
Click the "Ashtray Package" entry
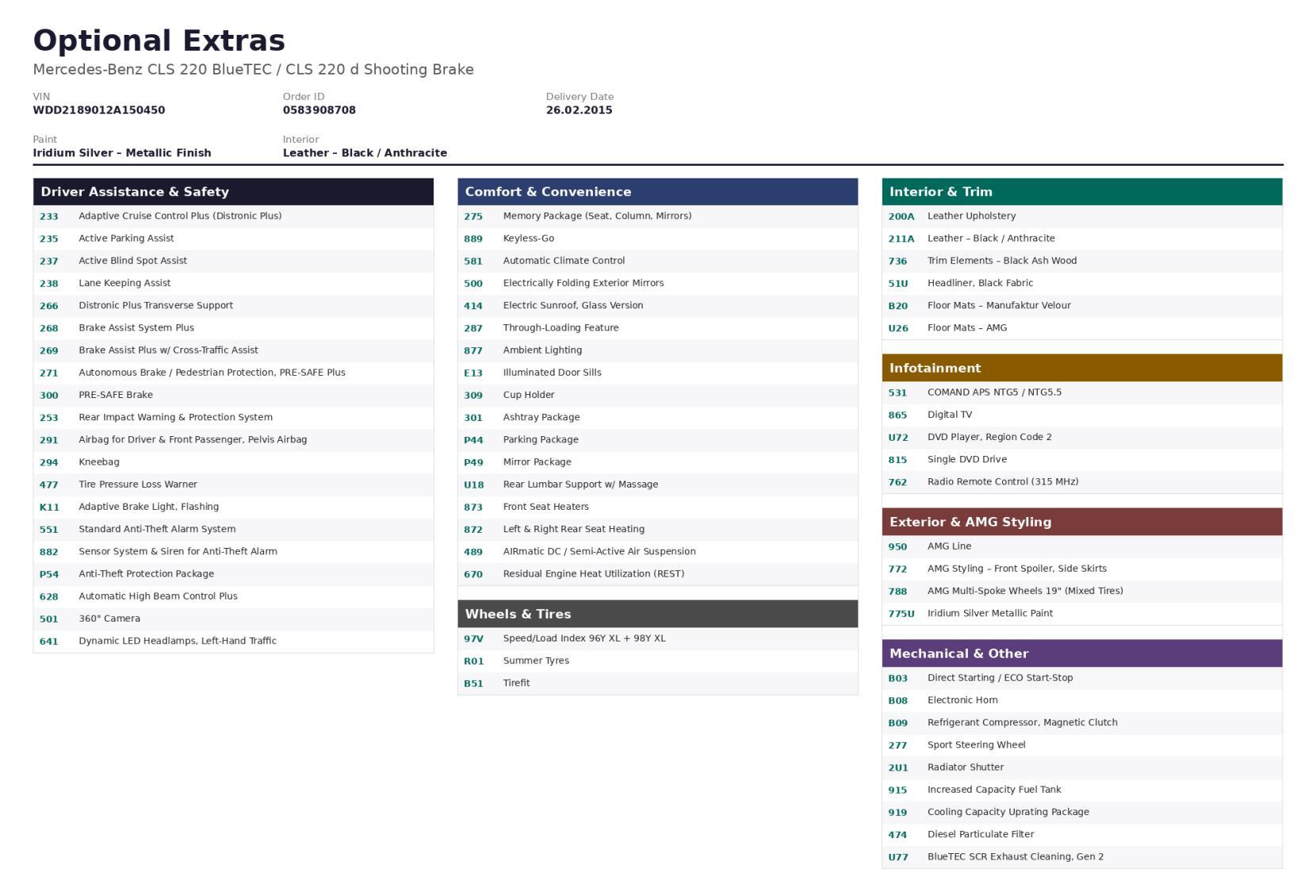657,417
